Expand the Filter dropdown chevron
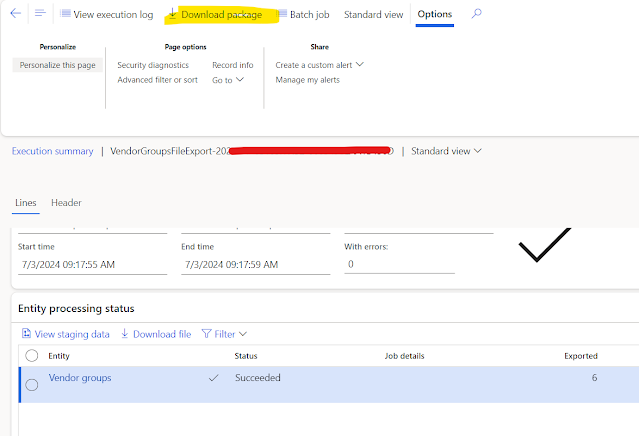This screenshot has width=639, height=436. click(x=243, y=334)
